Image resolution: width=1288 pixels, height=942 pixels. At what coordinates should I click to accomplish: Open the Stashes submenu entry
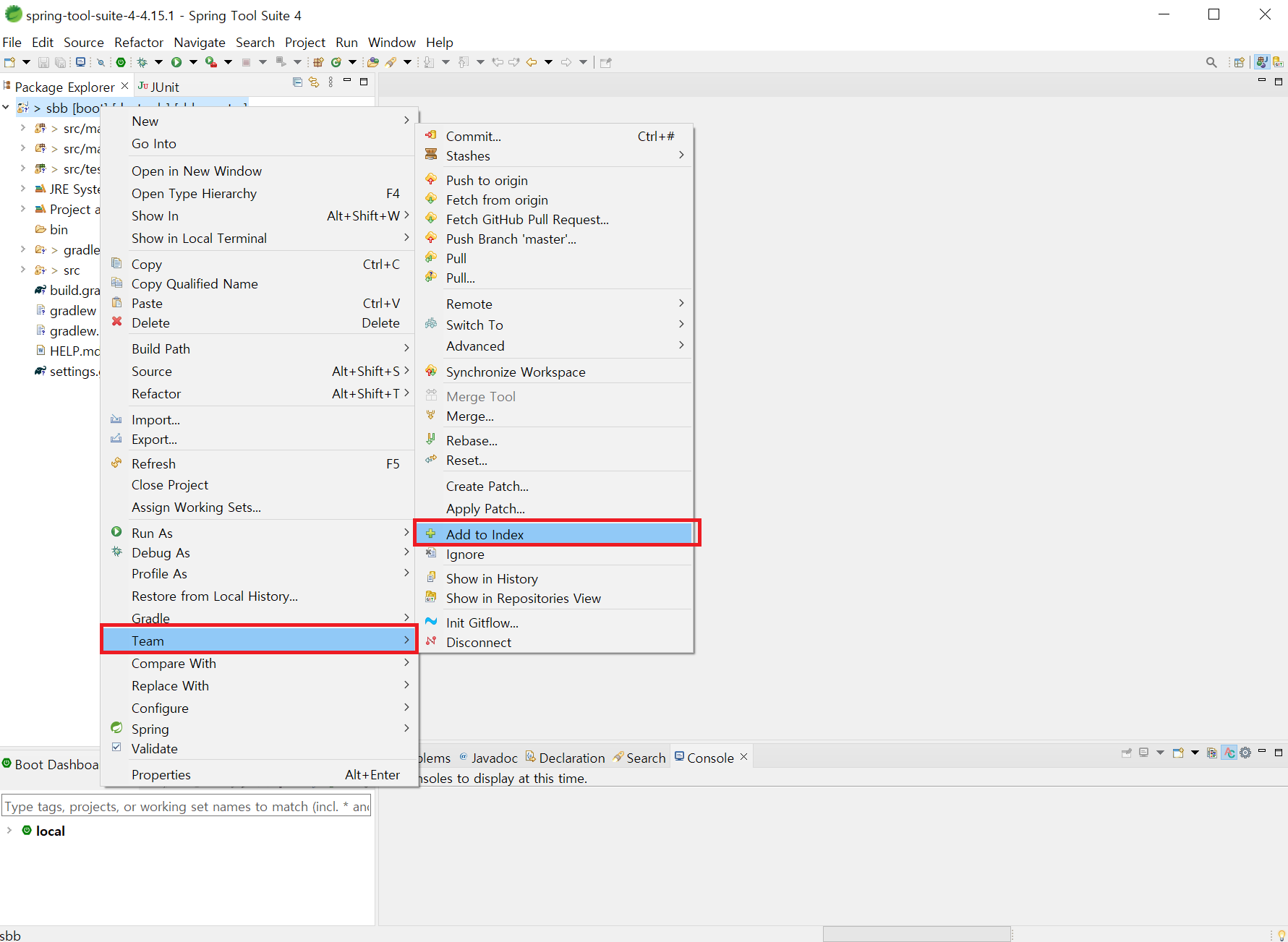pyautogui.click(x=554, y=155)
